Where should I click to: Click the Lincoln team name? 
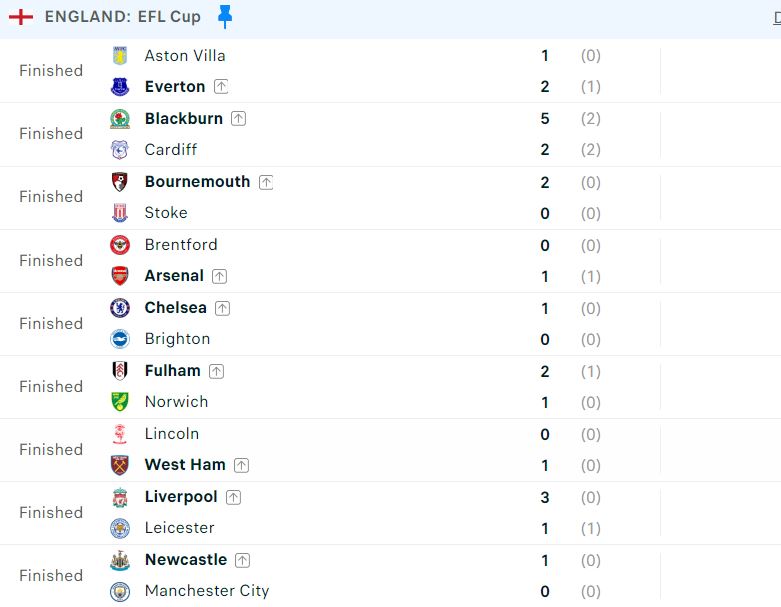(x=171, y=434)
